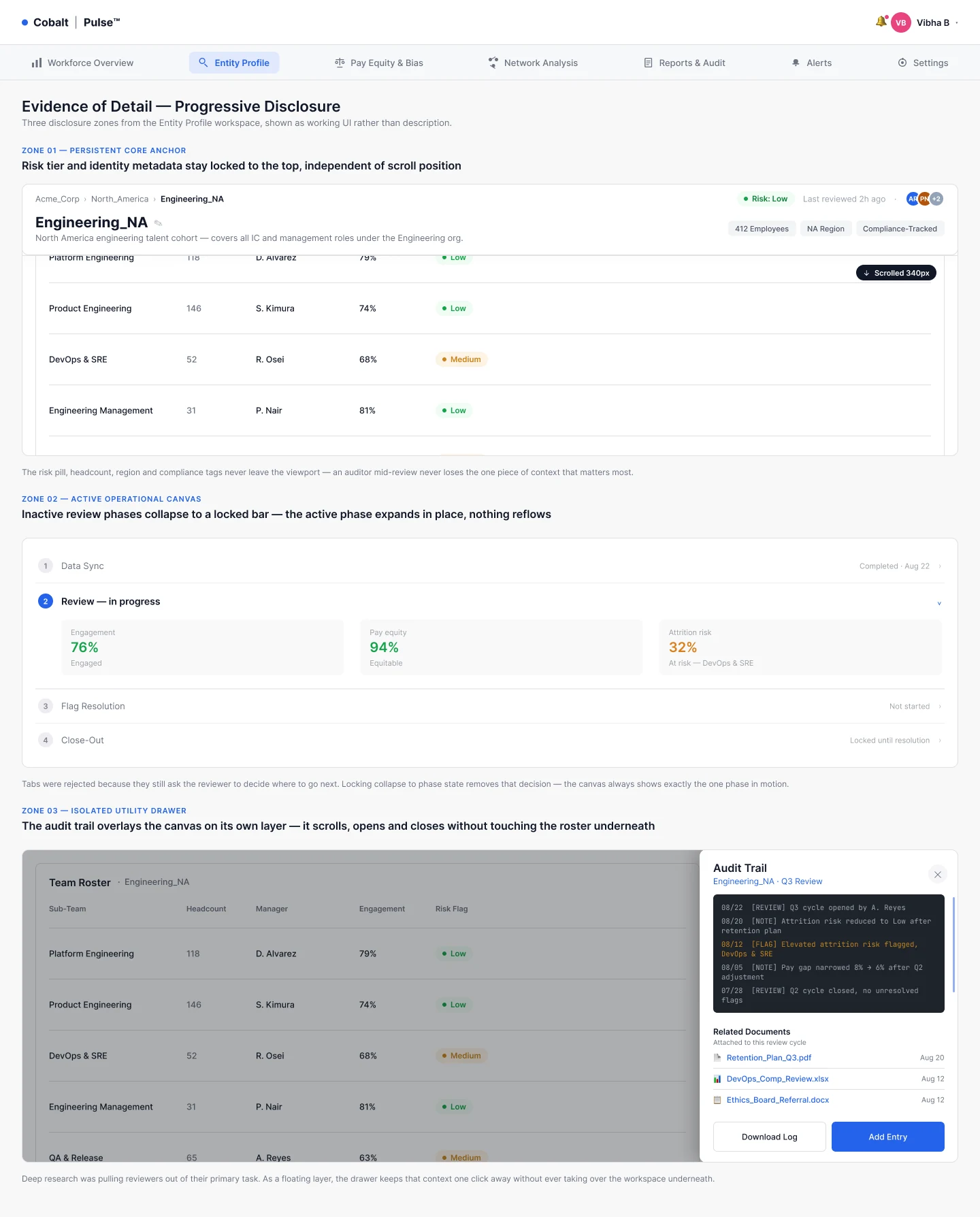Screen dimensions: 980x1217
Task: Click the 08/12 FLAG log entry
Action: 819,949
